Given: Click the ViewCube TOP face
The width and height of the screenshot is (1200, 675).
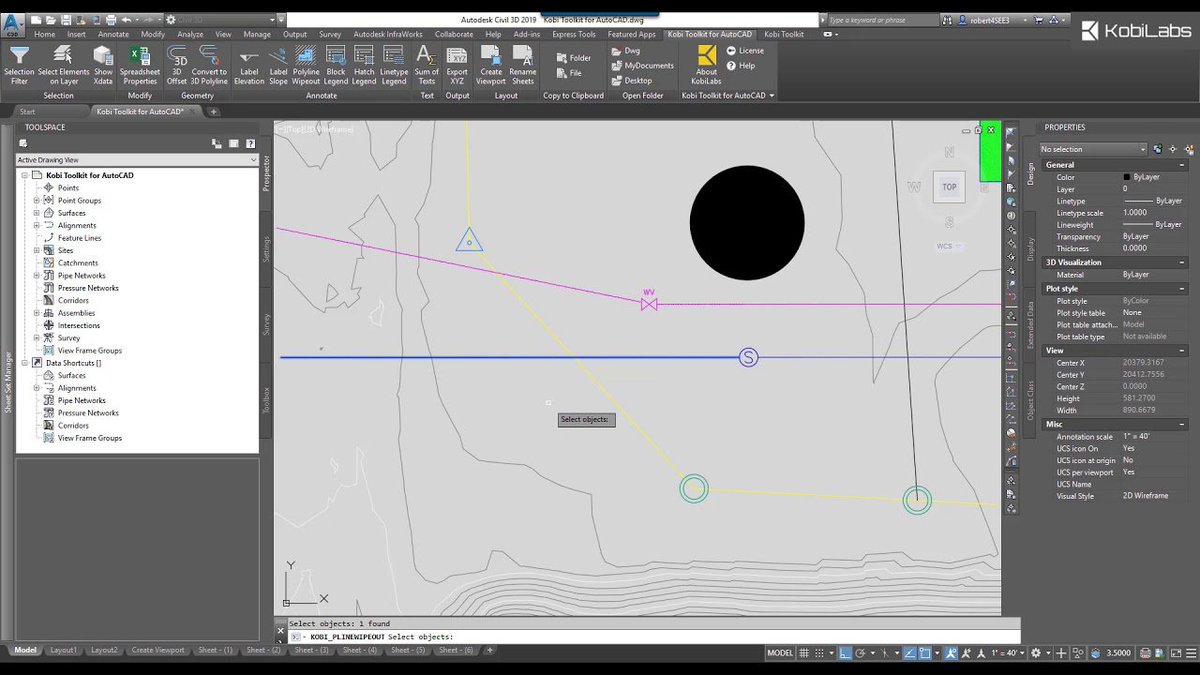Looking at the screenshot, I should tap(949, 186).
